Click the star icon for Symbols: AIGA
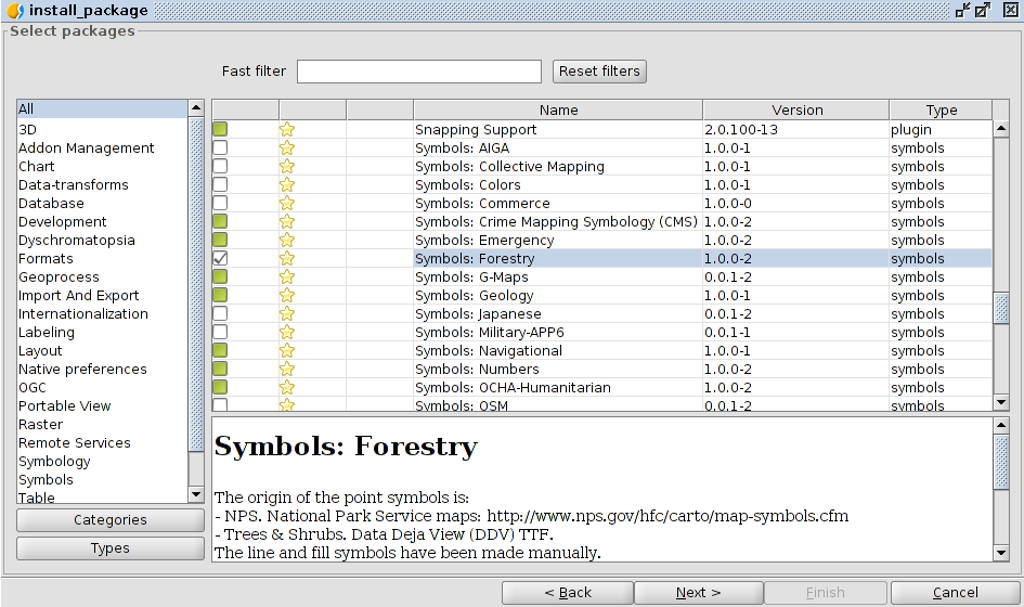The height and width of the screenshot is (607, 1024). pyautogui.click(x=287, y=148)
